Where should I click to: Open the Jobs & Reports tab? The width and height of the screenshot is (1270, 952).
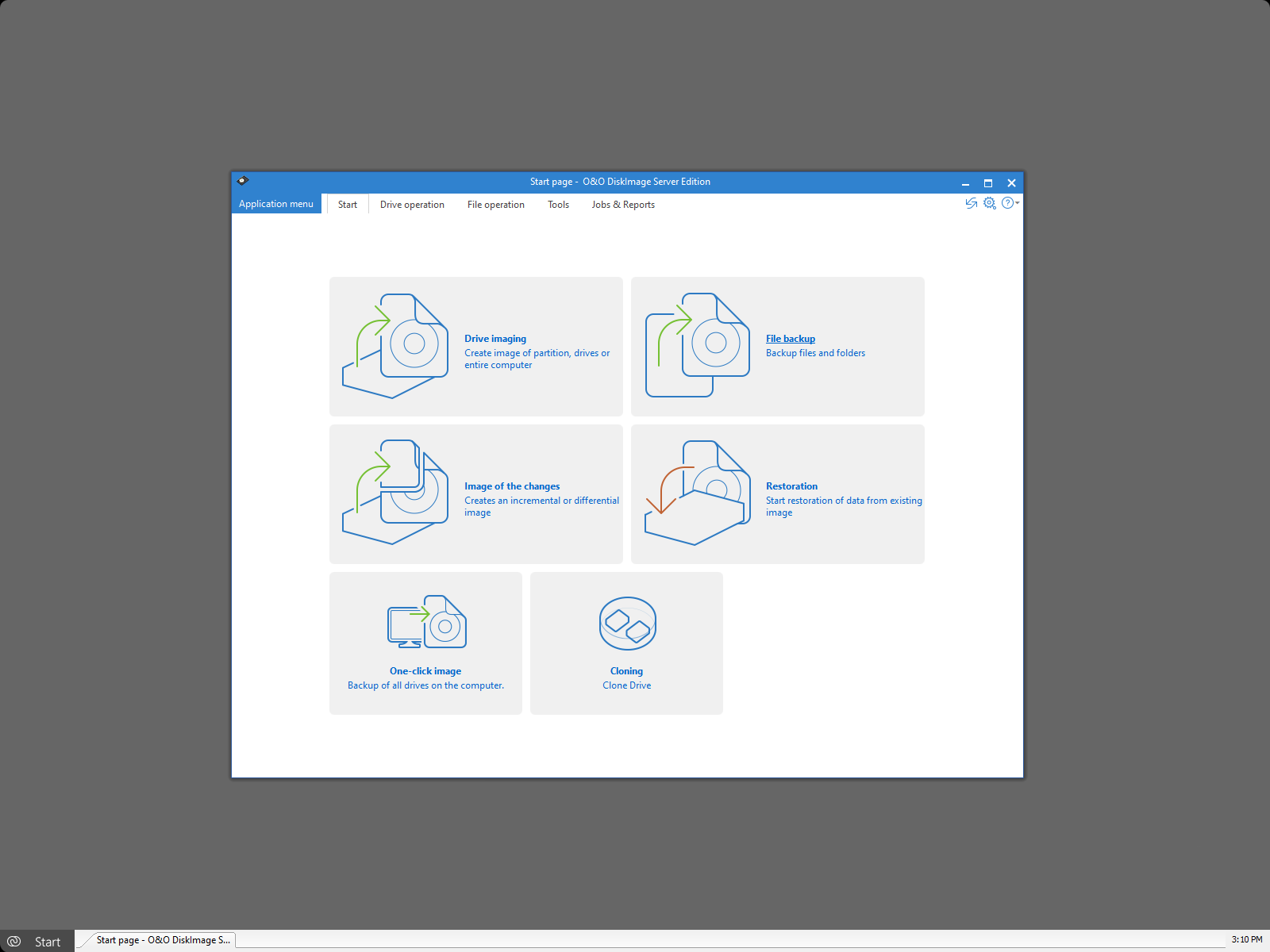click(x=623, y=204)
